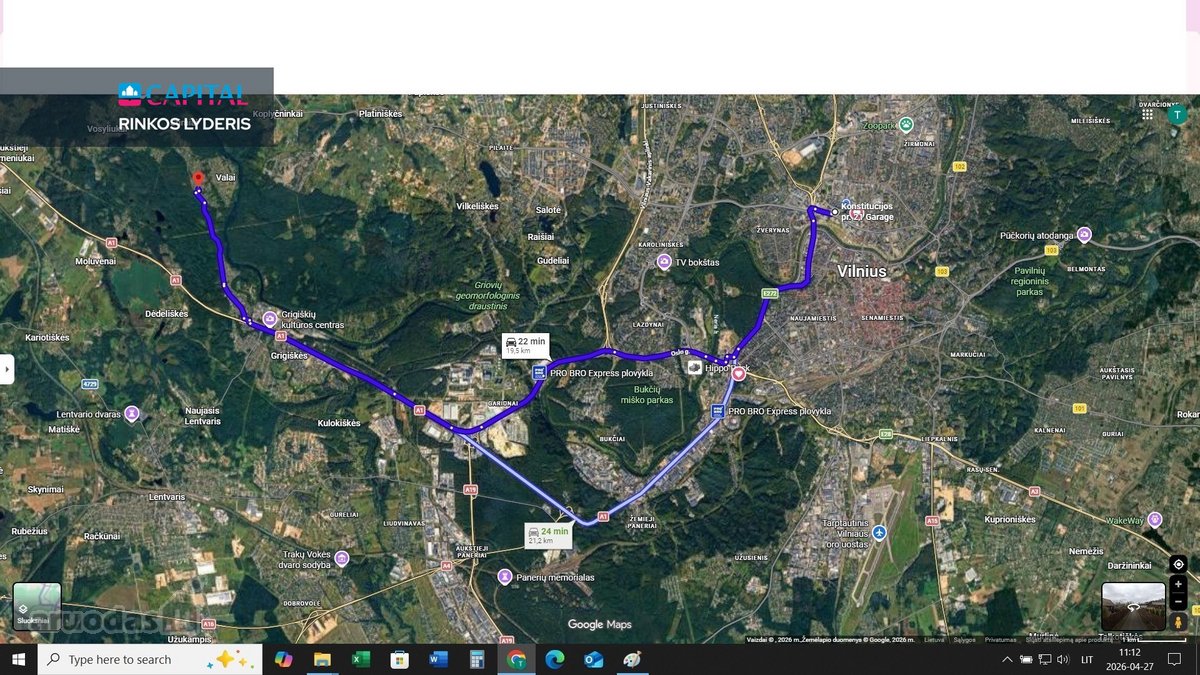Open the Sąlygos terms link
This screenshot has width=1200, height=675.
pos(964,639)
